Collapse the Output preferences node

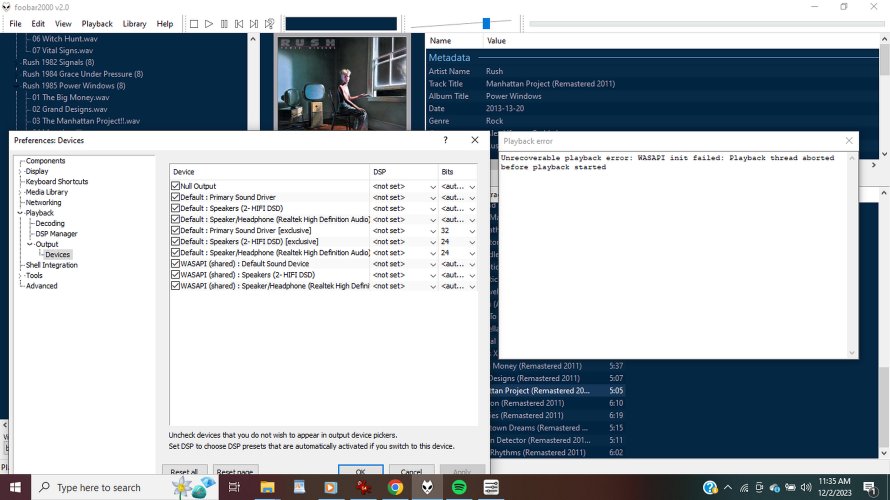pos(30,245)
